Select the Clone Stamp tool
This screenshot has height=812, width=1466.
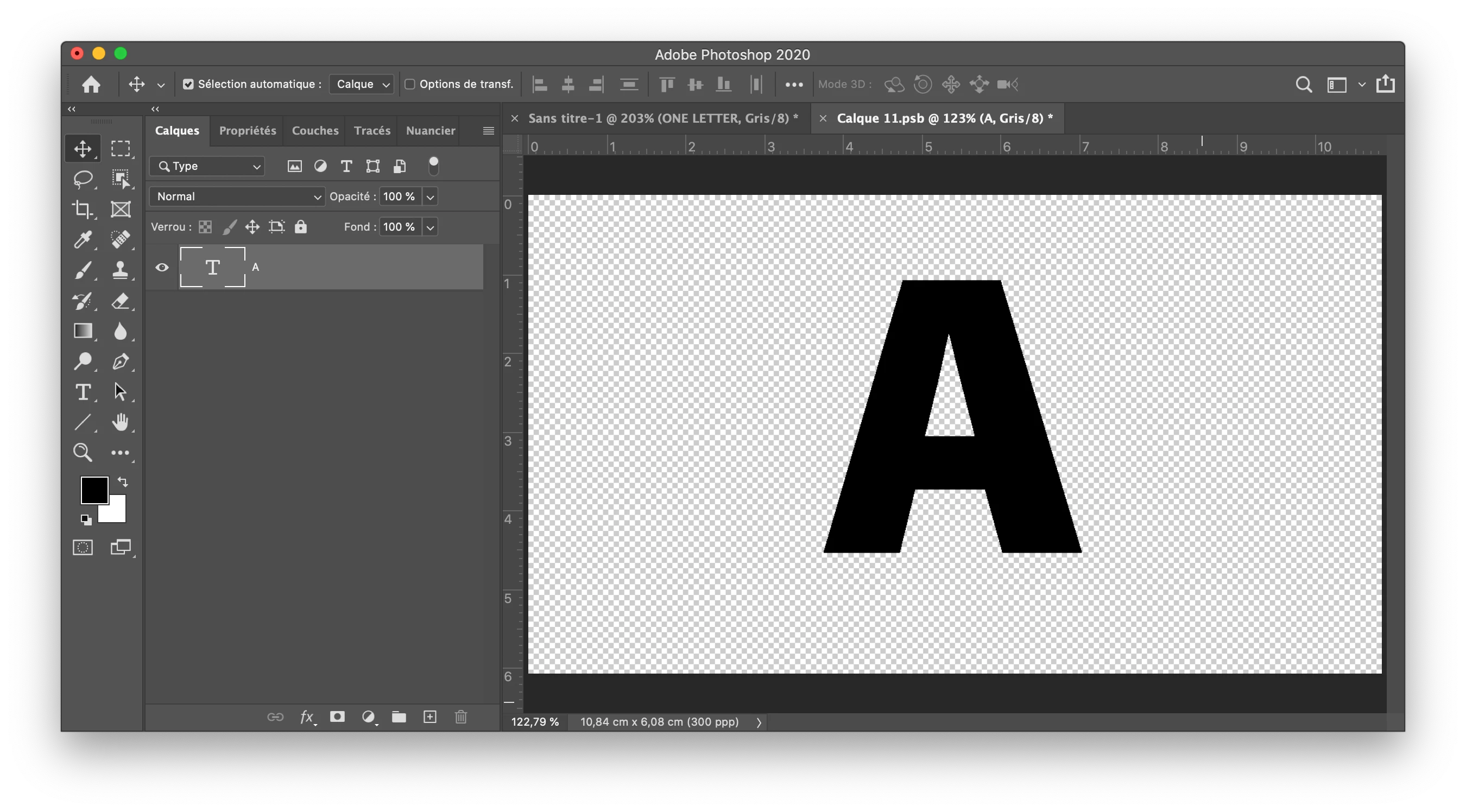[x=120, y=270]
